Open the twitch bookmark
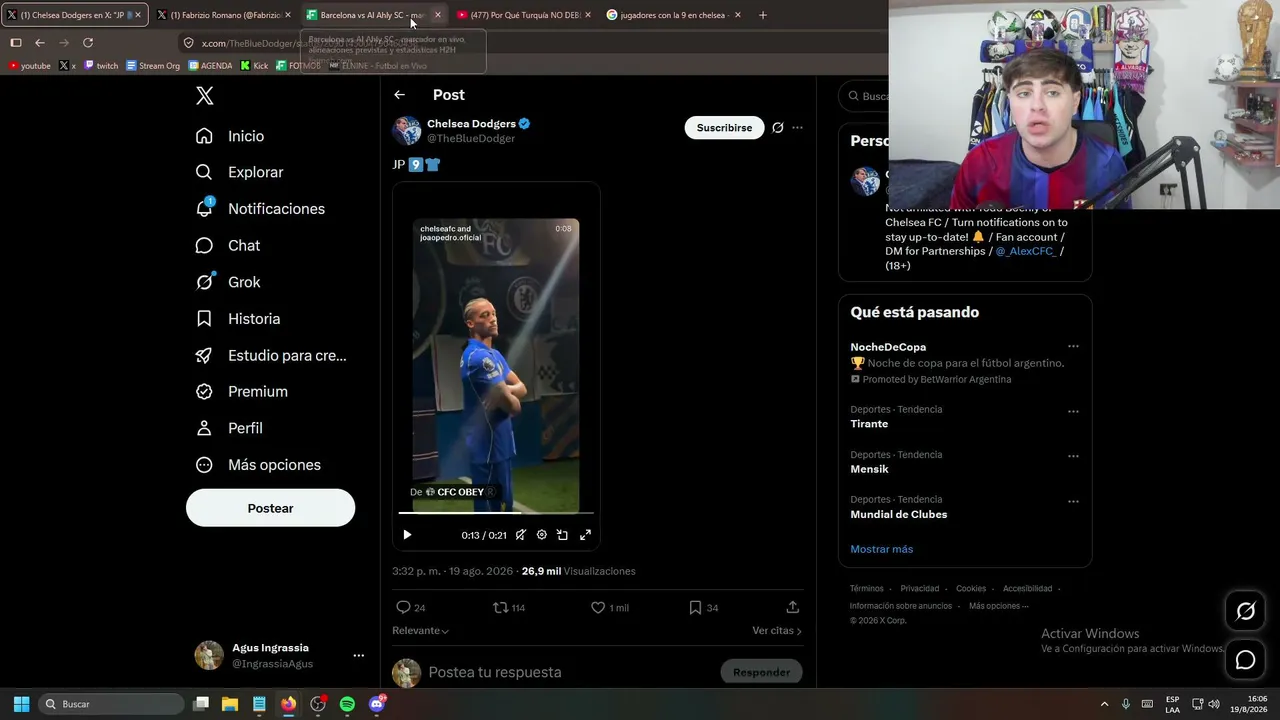This screenshot has height=720, width=1280. click(101, 66)
